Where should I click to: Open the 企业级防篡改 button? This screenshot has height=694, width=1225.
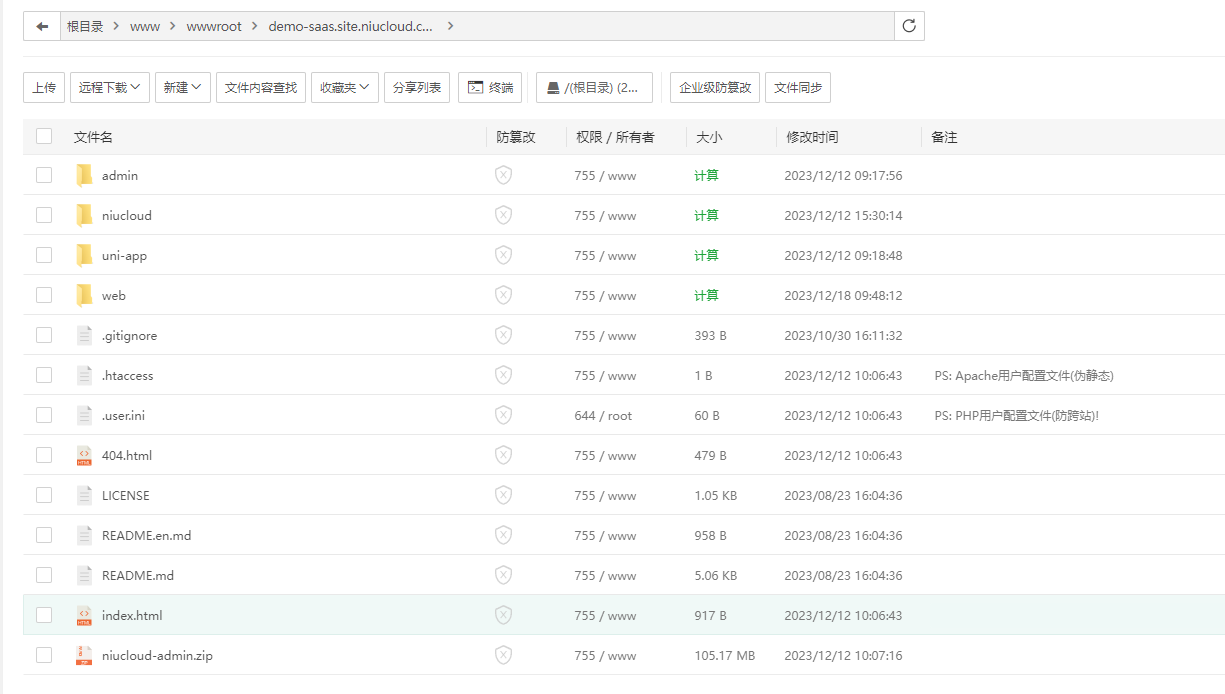(715, 87)
